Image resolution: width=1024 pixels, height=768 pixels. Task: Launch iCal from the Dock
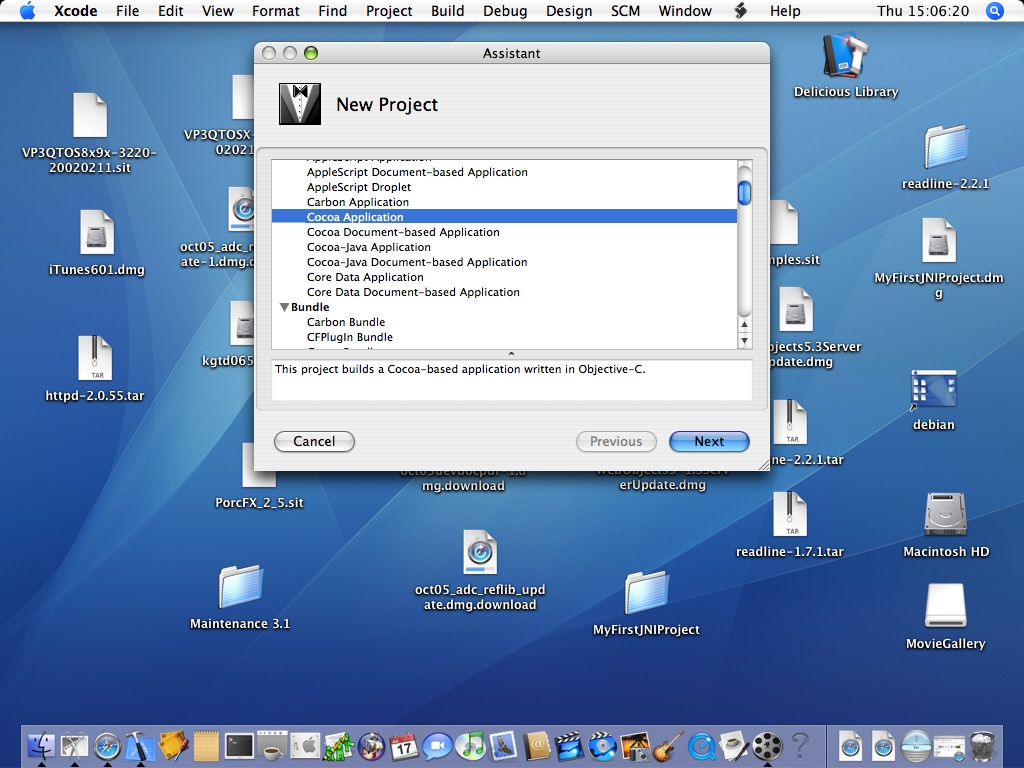click(x=404, y=744)
